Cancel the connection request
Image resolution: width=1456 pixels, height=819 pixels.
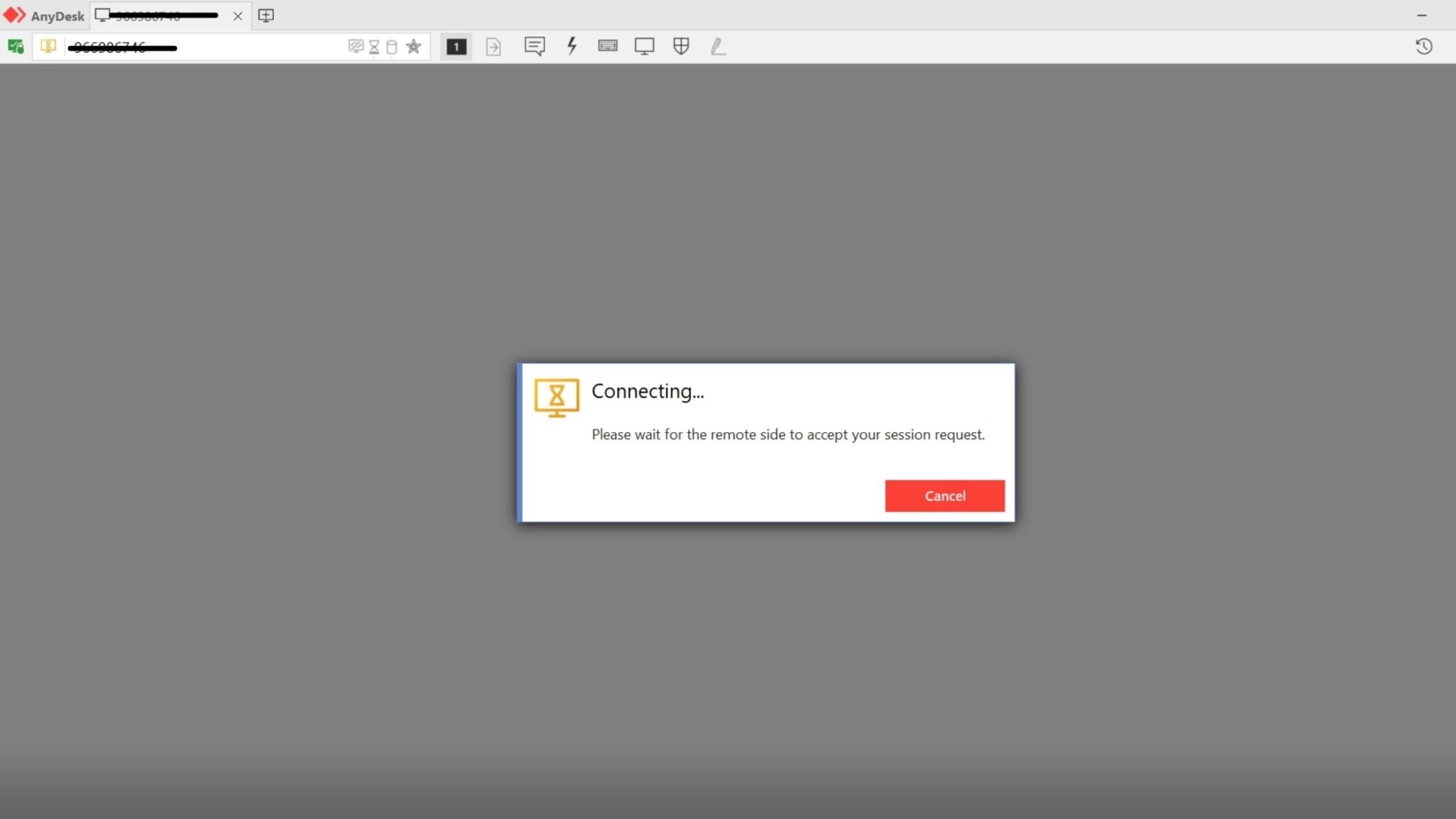944,496
